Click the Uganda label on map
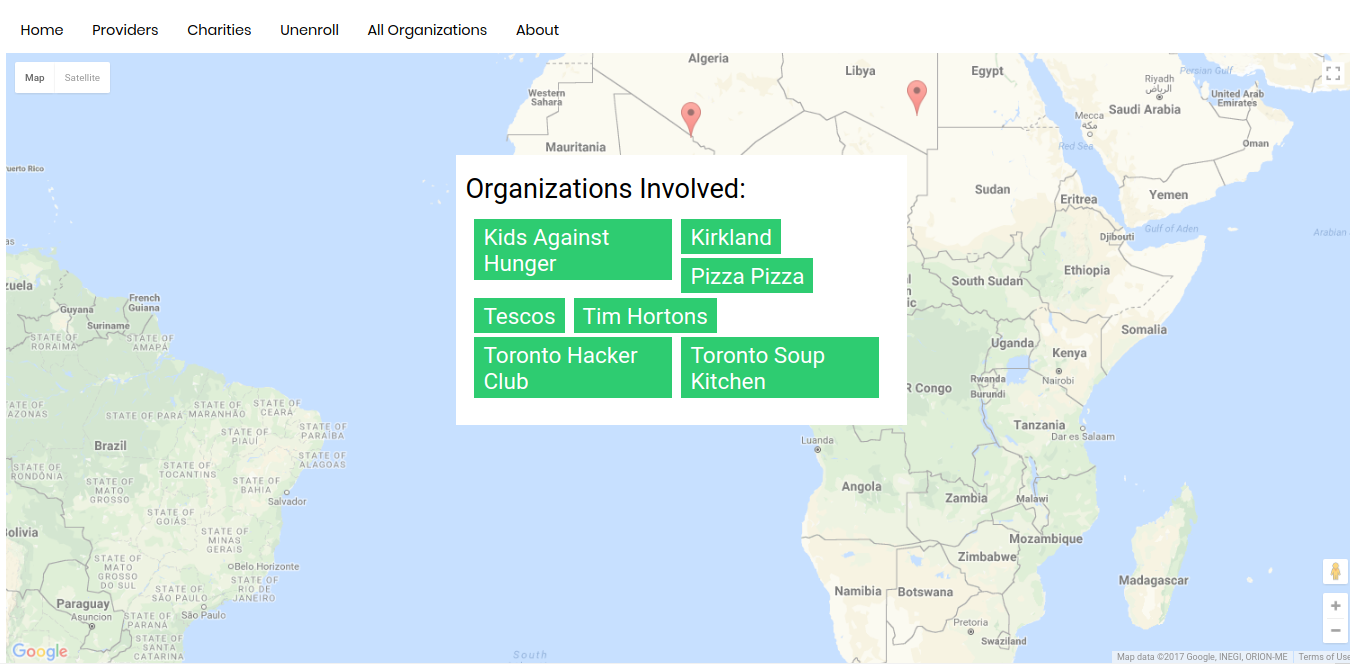Image resolution: width=1350 pixels, height=664 pixels. (x=1012, y=343)
